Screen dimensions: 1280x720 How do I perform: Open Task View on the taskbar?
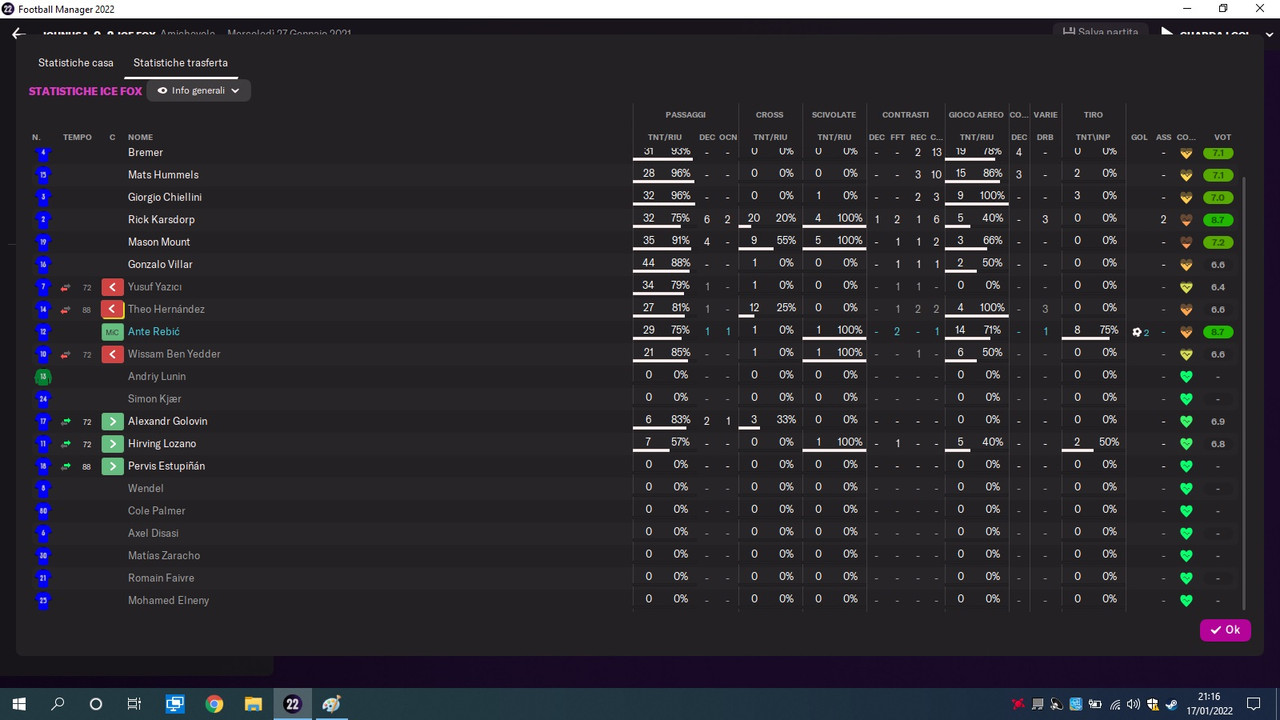tap(134, 704)
